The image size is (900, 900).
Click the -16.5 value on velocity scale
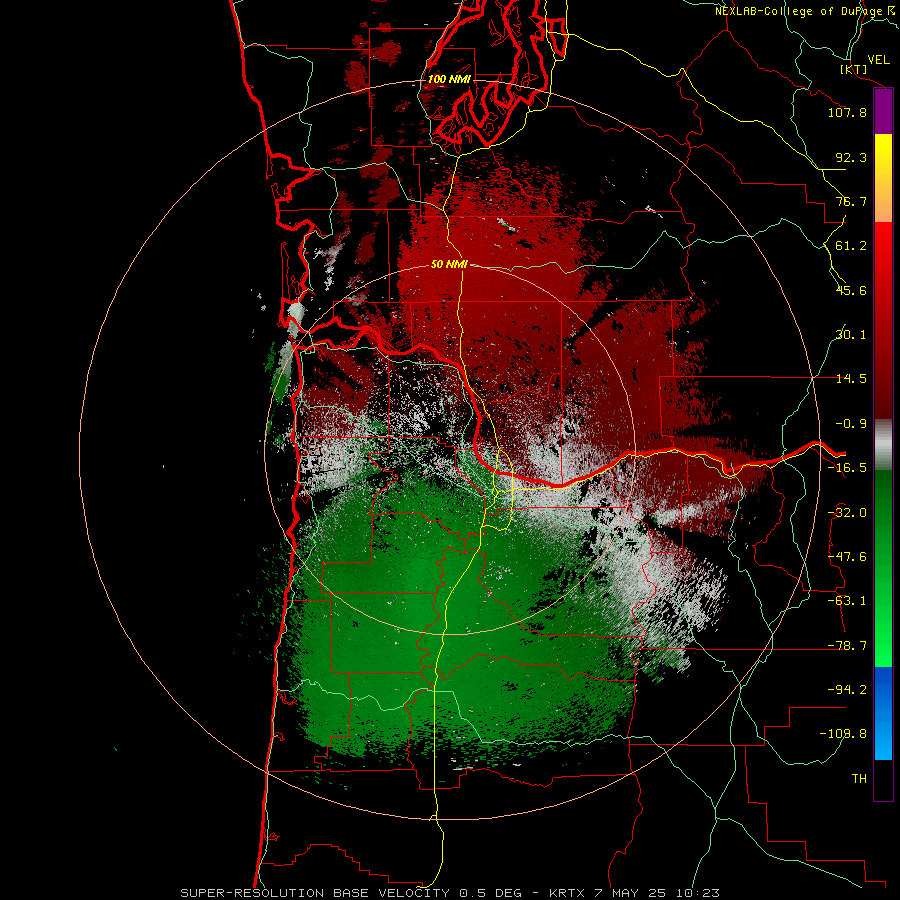[847, 468]
